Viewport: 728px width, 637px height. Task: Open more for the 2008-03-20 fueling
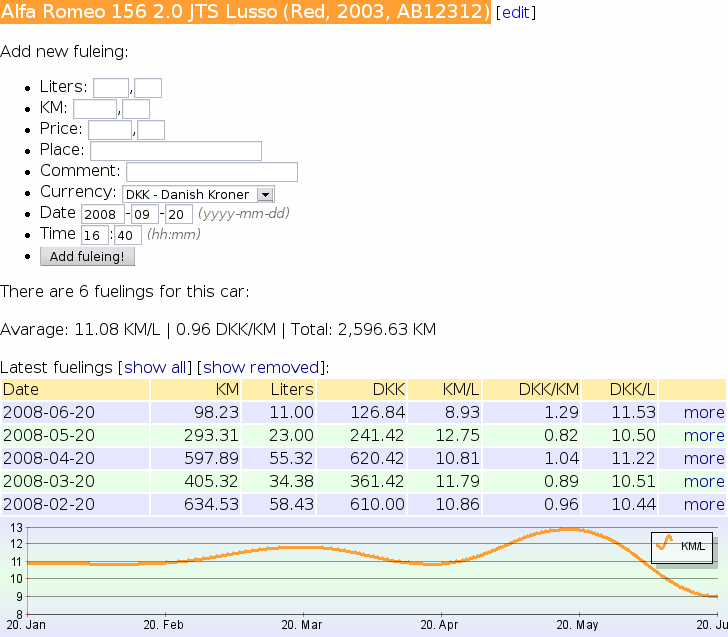pos(704,481)
